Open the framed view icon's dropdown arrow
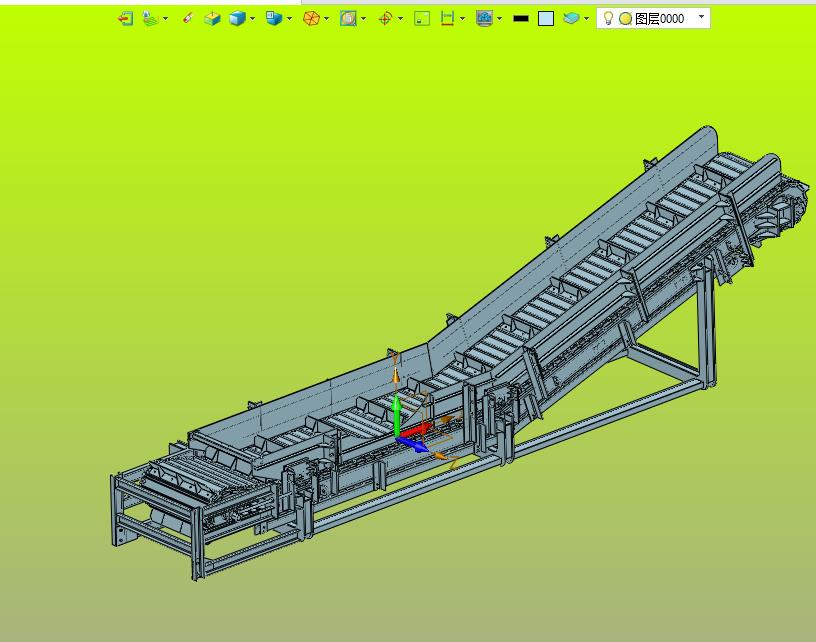Image resolution: width=816 pixels, height=642 pixels. (x=363, y=19)
